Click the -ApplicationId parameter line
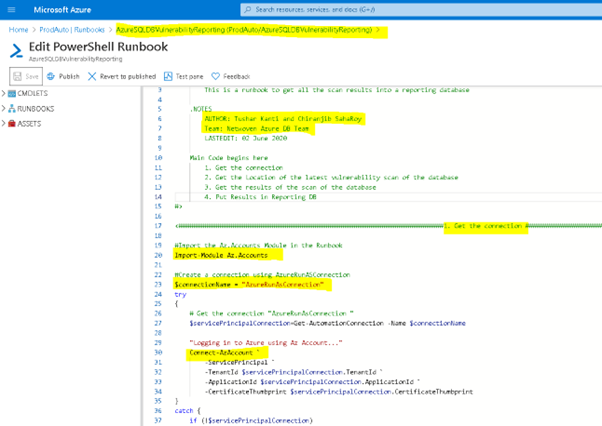602x426 pixels. point(312,382)
